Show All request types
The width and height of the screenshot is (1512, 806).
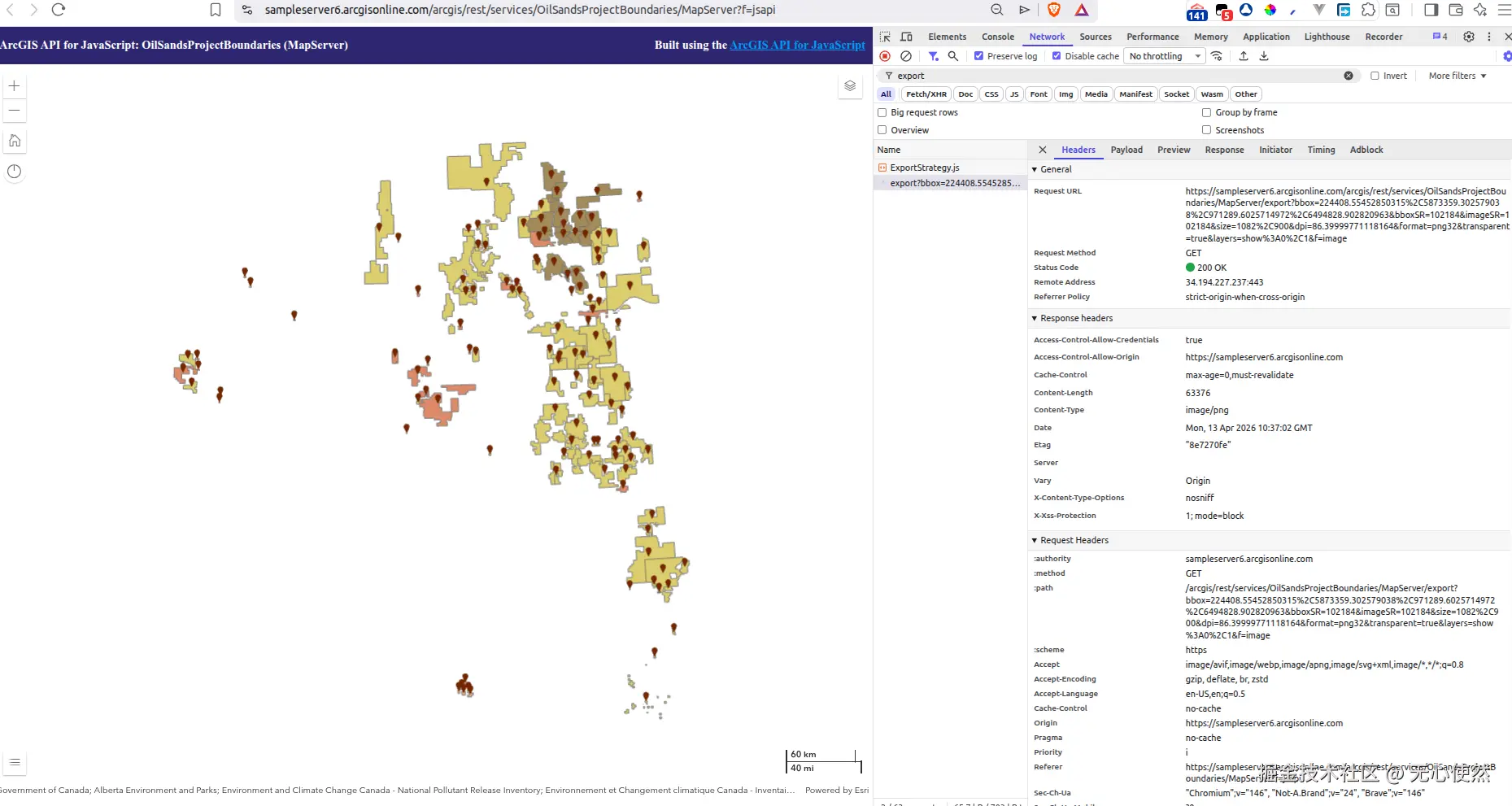pyautogui.click(x=886, y=94)
